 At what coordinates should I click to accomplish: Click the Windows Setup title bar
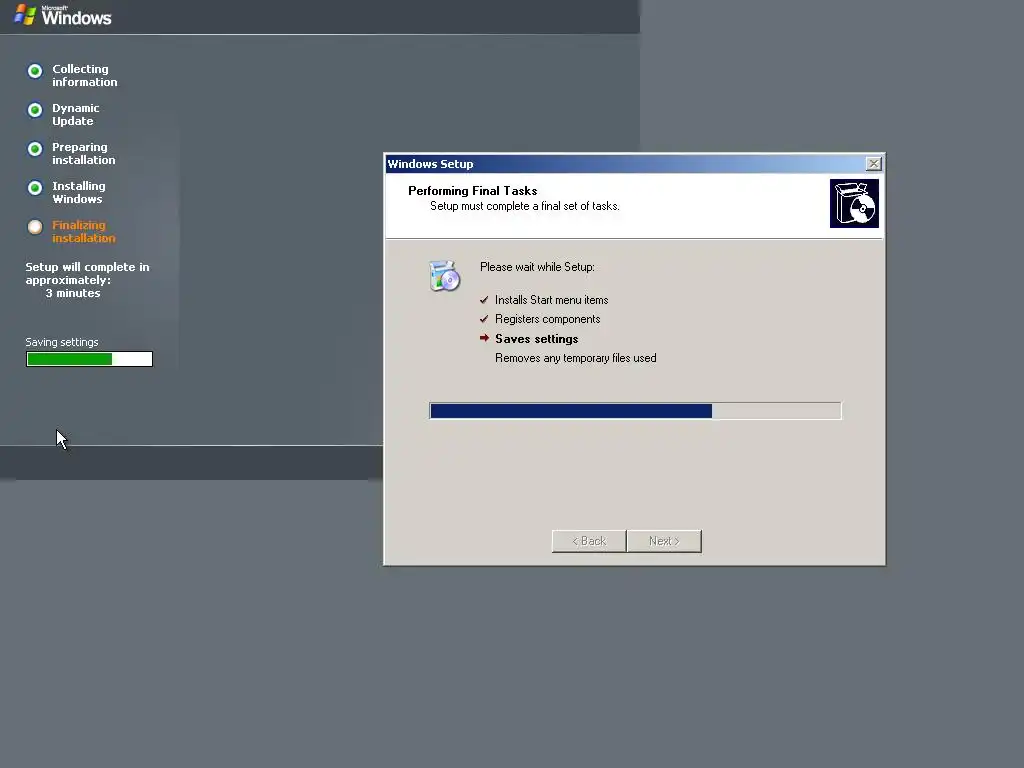coord(634,164)
